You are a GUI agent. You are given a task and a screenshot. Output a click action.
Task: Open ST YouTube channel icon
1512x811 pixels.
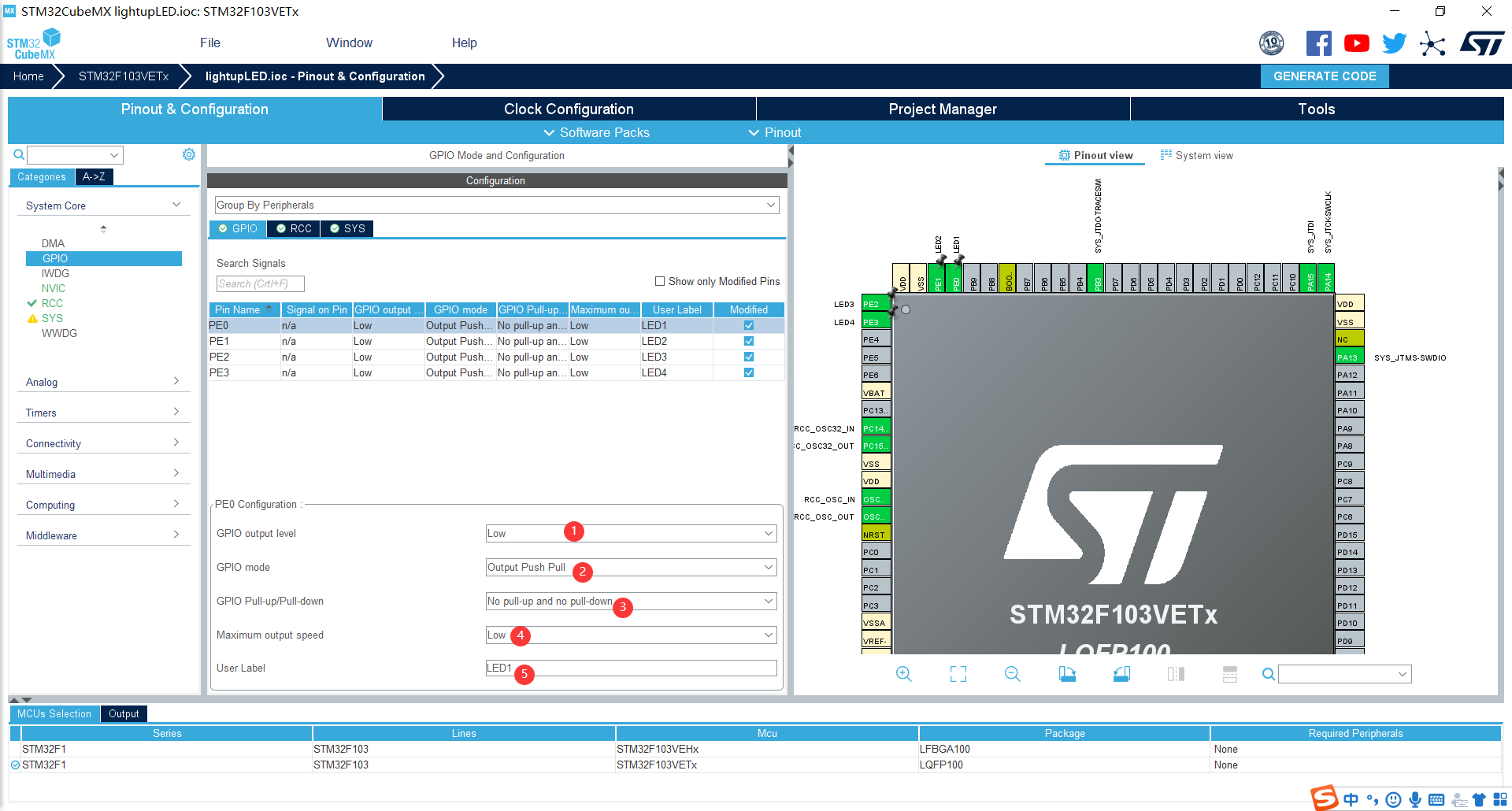tap(1356, 43)
